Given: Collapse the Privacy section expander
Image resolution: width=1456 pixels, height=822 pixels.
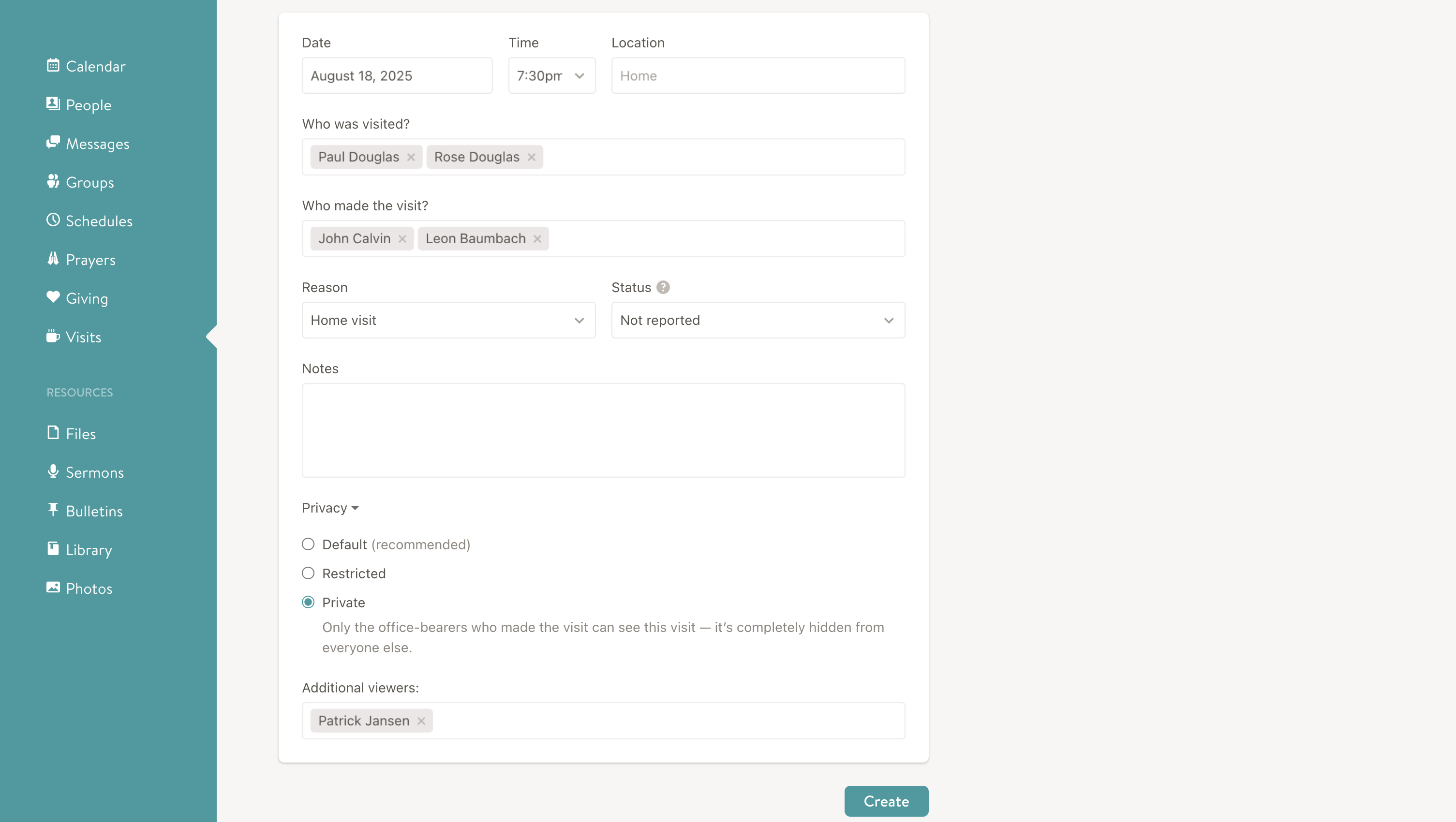Looking at the screenshot, I should pos(331,508).
